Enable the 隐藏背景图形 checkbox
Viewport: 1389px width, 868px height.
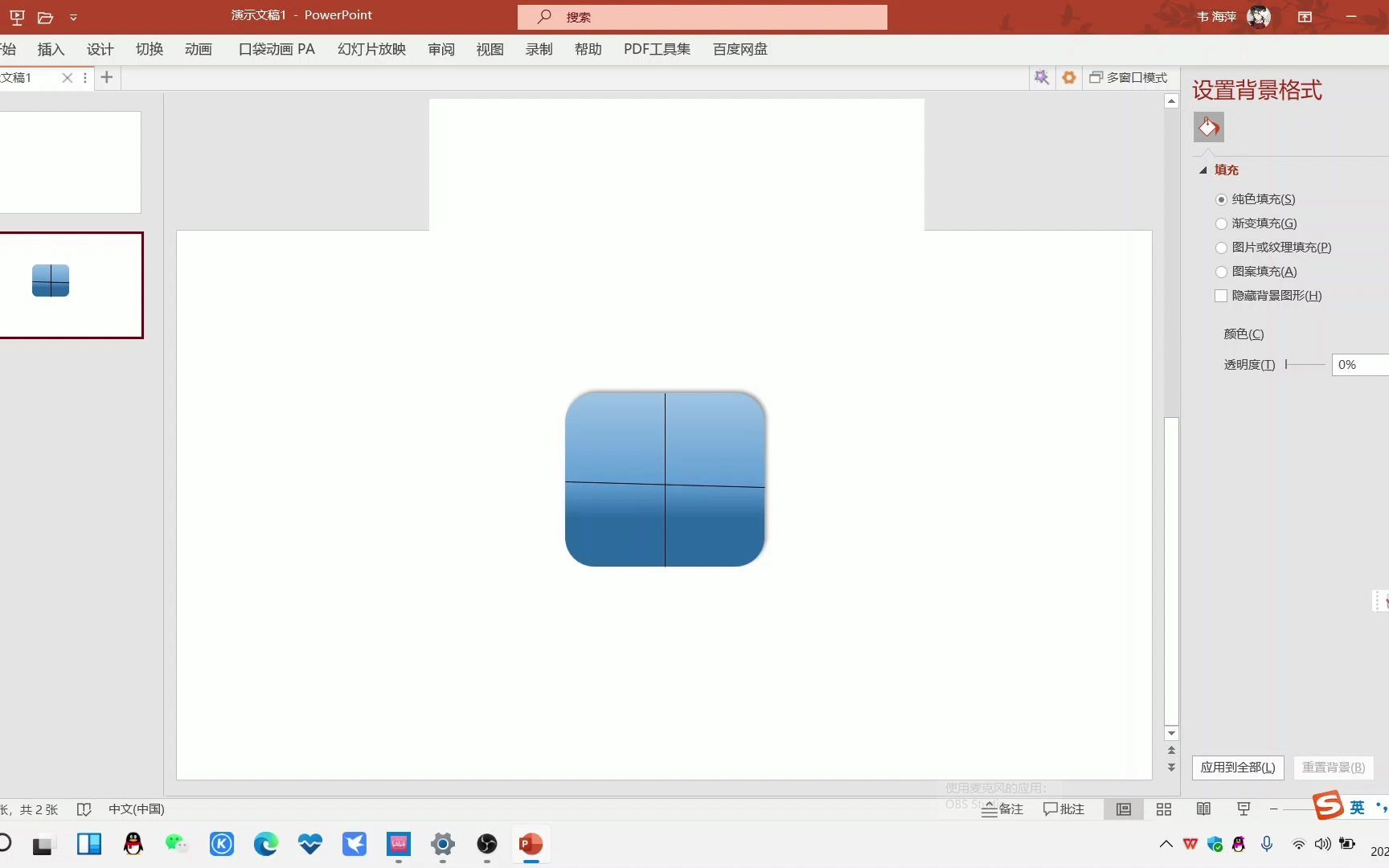pyautogui.click(x=1220, y=296)
